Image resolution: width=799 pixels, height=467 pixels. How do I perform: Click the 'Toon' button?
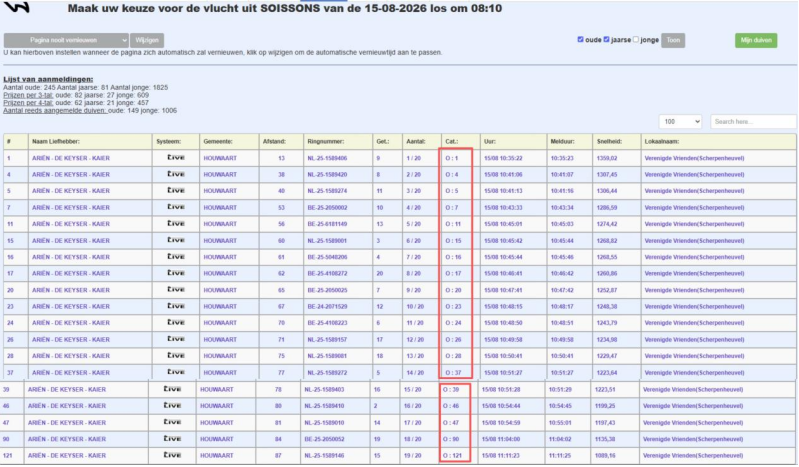[x=673, y=40]
